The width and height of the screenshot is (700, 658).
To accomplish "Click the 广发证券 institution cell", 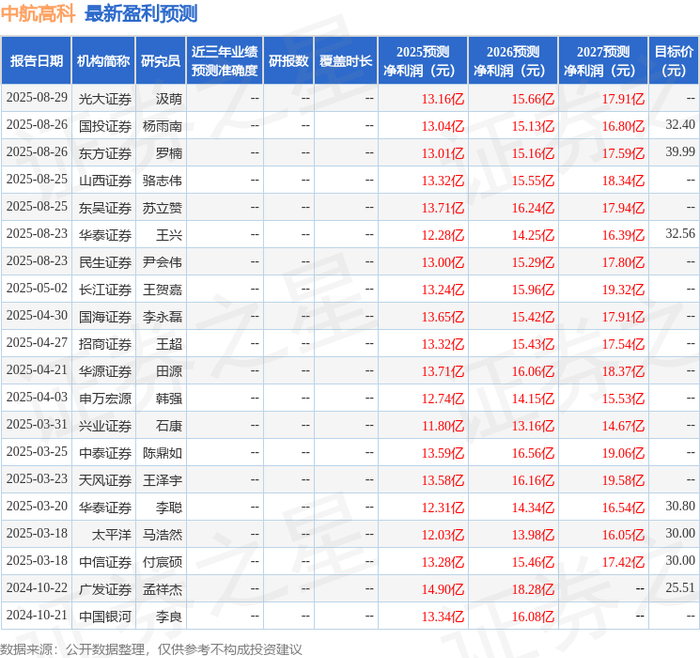I will coord(105,589).
